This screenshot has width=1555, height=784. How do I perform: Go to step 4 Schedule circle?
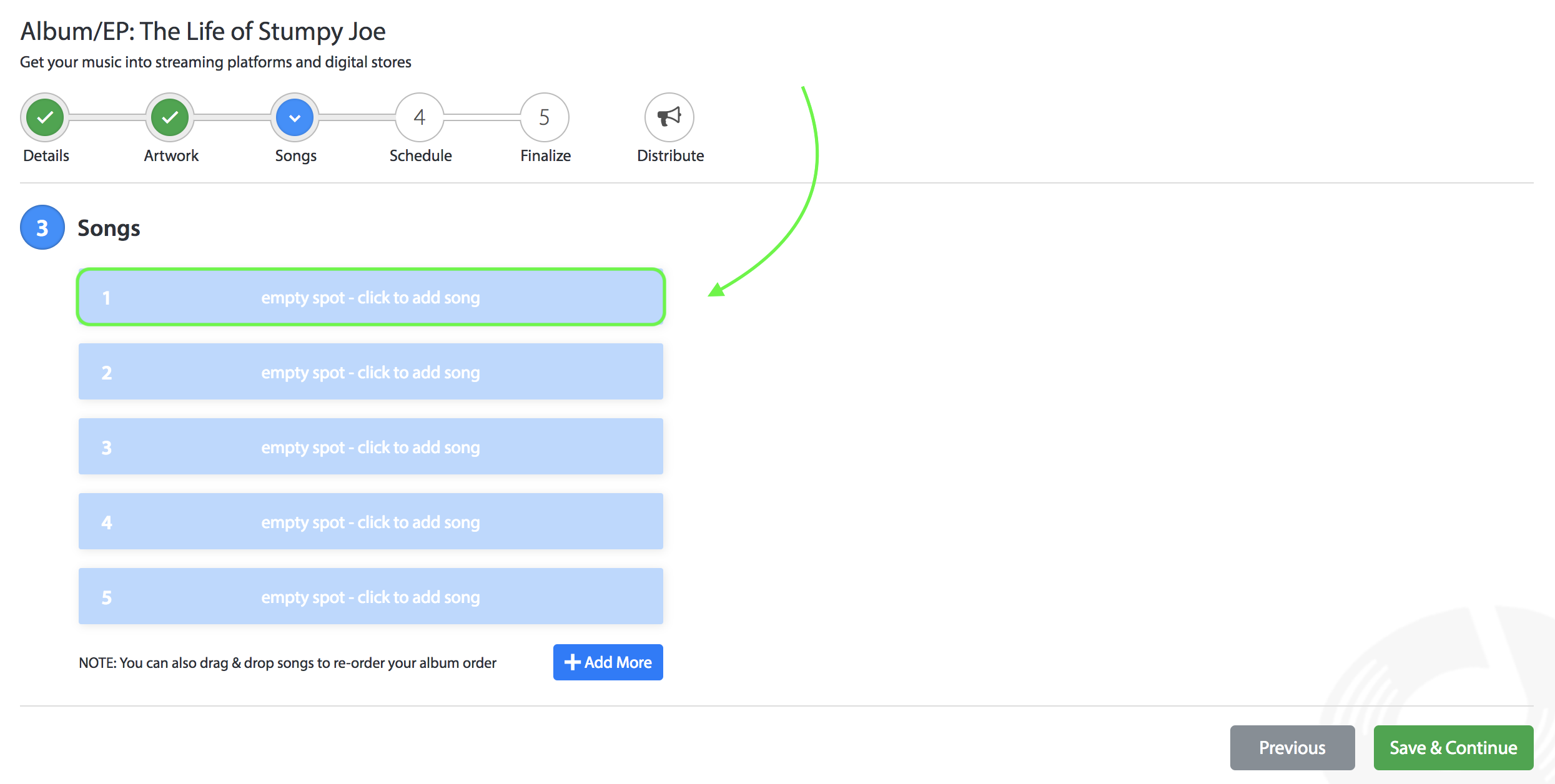pos(420,117)
